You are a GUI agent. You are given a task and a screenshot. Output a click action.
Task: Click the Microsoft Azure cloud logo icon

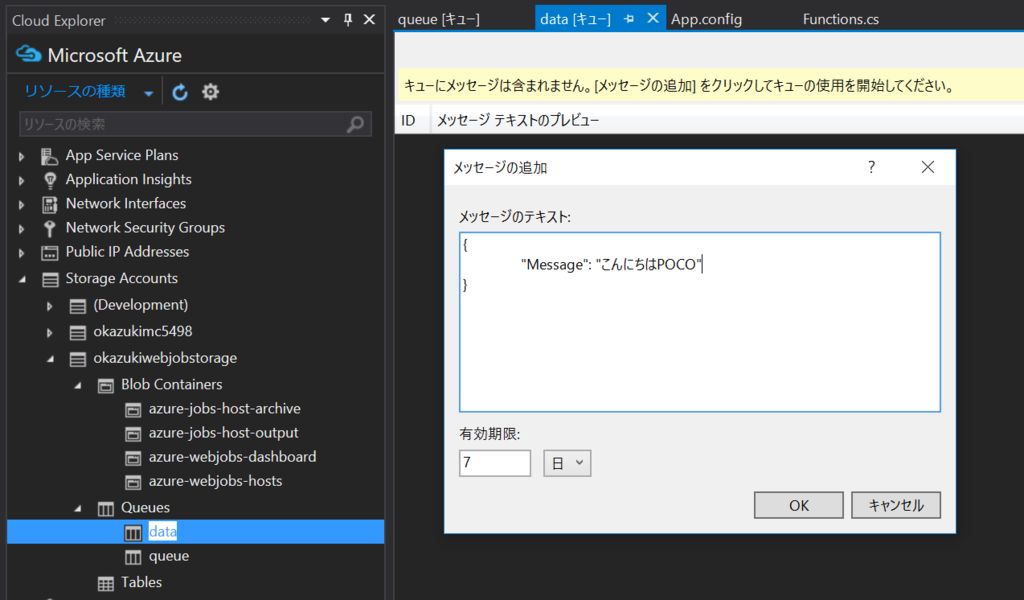click(28, 54)
